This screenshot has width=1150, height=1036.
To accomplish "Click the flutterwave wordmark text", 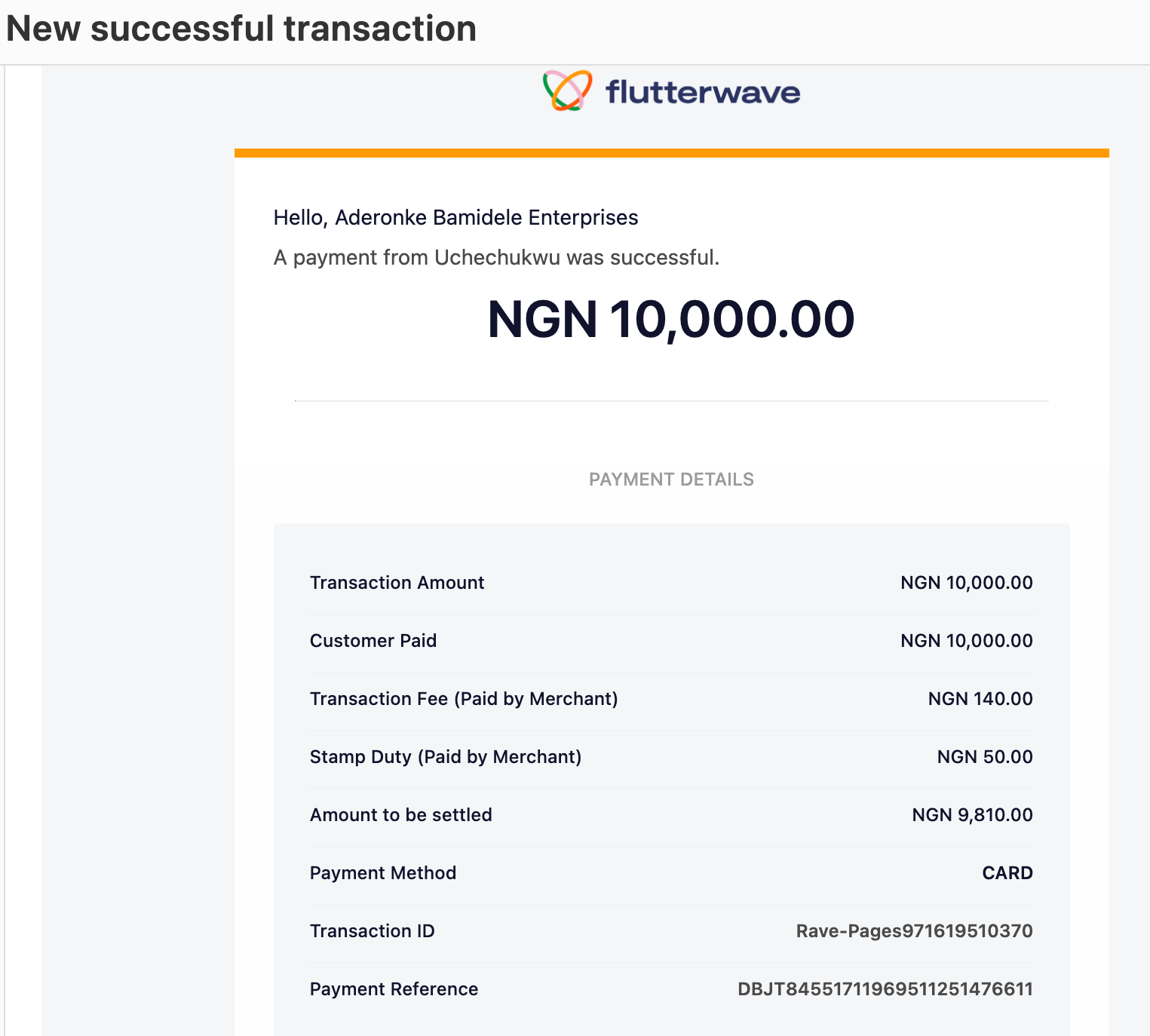I will [703, 92].
